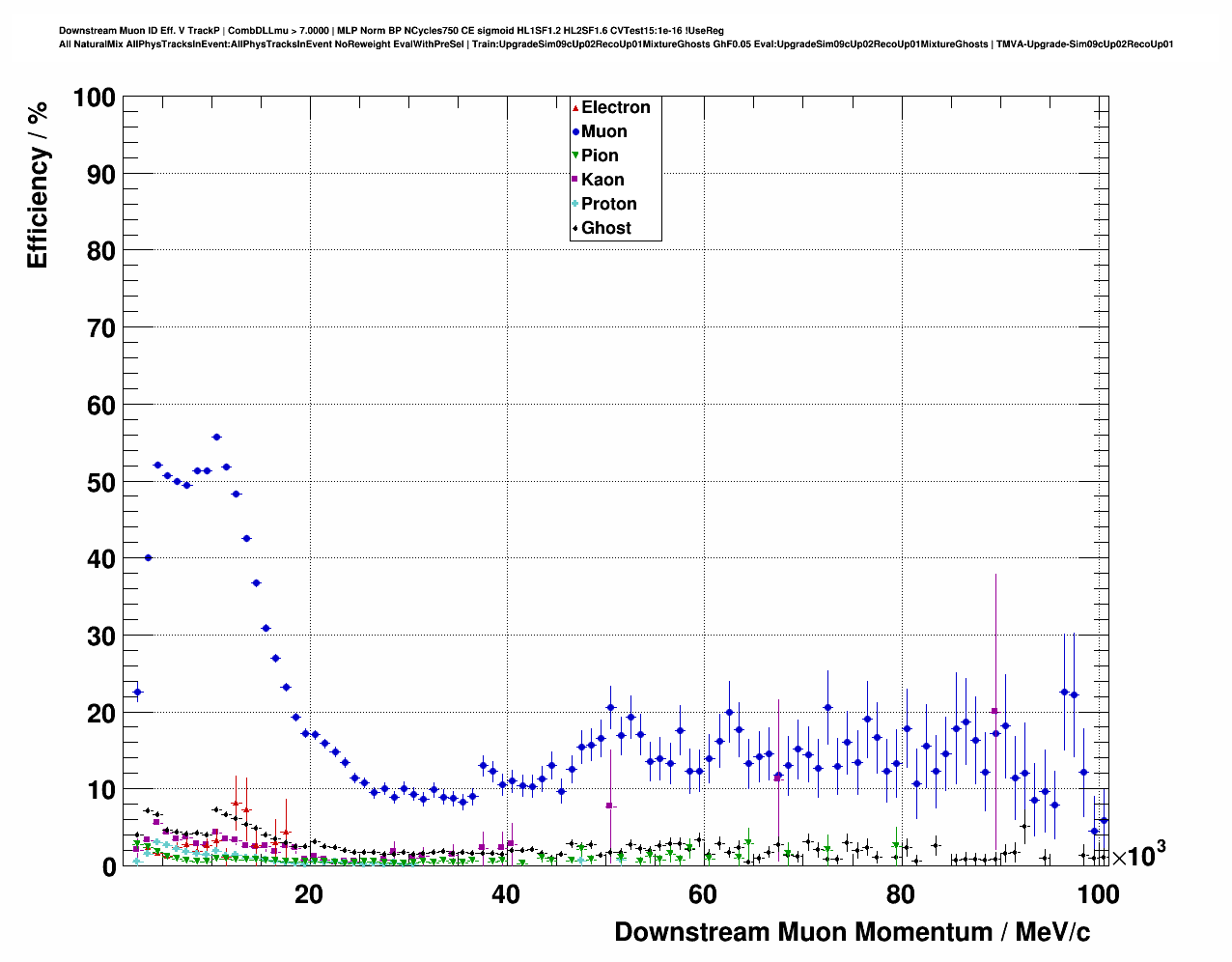Click the y-axis label 10
Screen dimensions: 1232x962
(101, 790)
